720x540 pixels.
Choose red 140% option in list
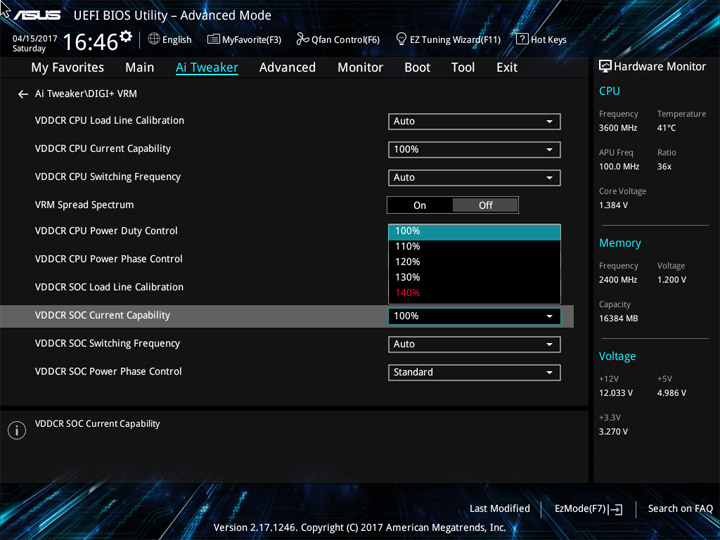click(x=474, y=292)
